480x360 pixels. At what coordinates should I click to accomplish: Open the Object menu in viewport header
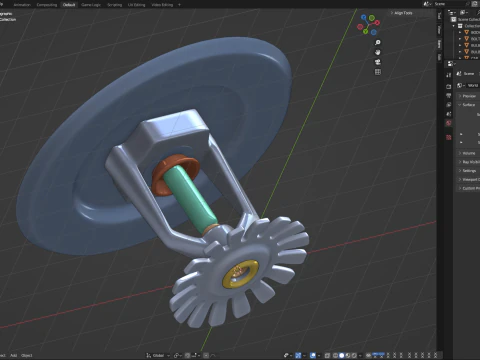click(x=27, y=355)
